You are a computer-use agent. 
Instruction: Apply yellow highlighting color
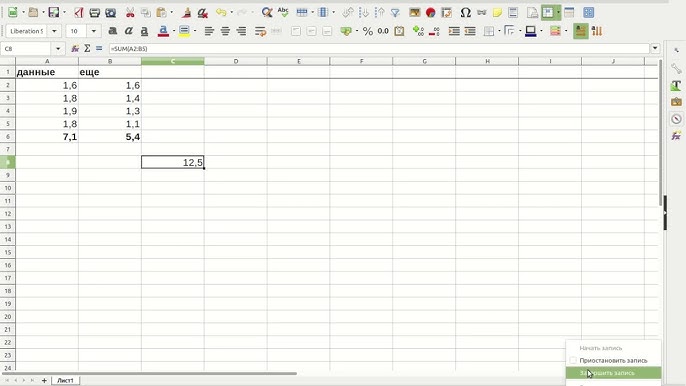(x=184, y=31)
